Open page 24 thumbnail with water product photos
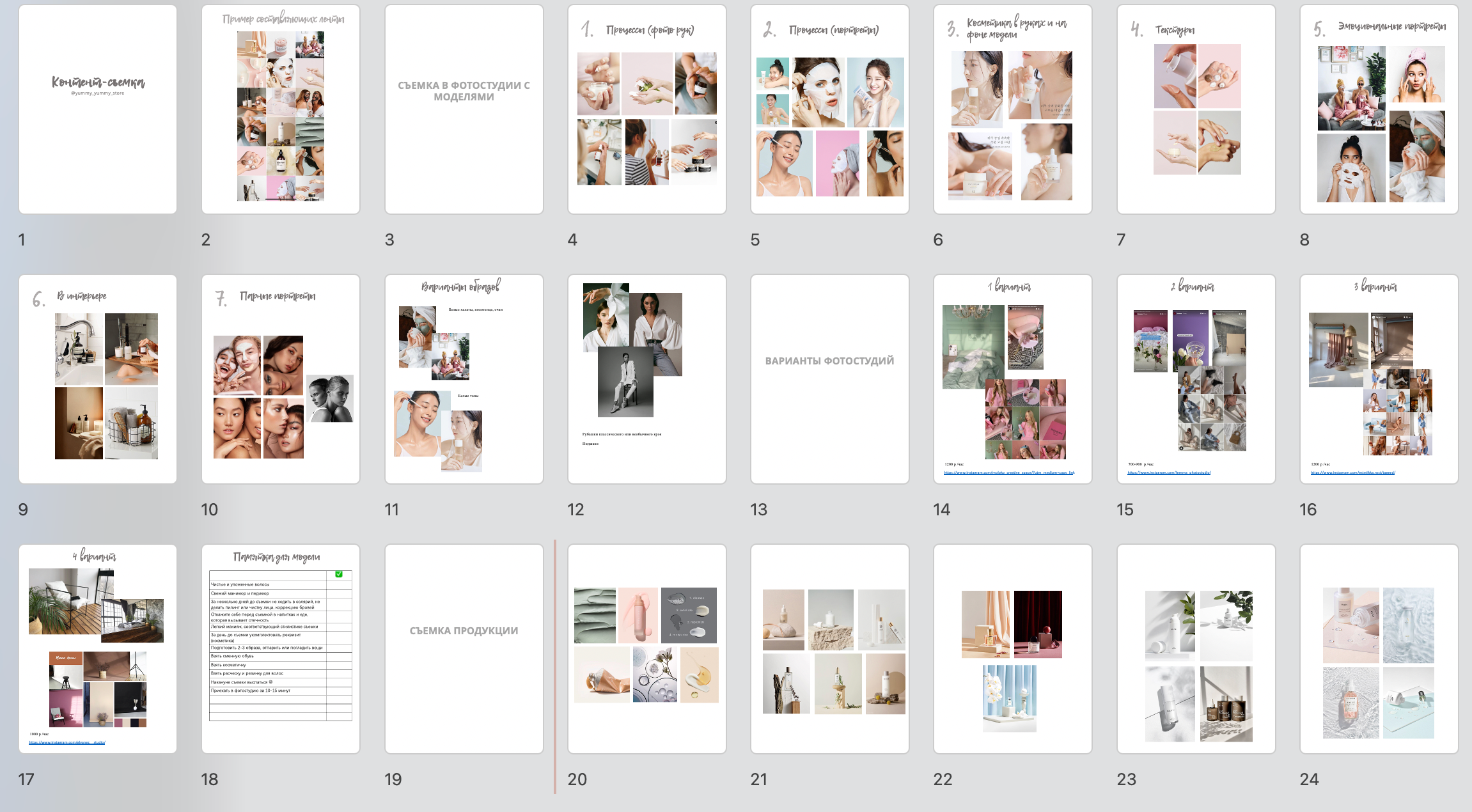 1379,649
